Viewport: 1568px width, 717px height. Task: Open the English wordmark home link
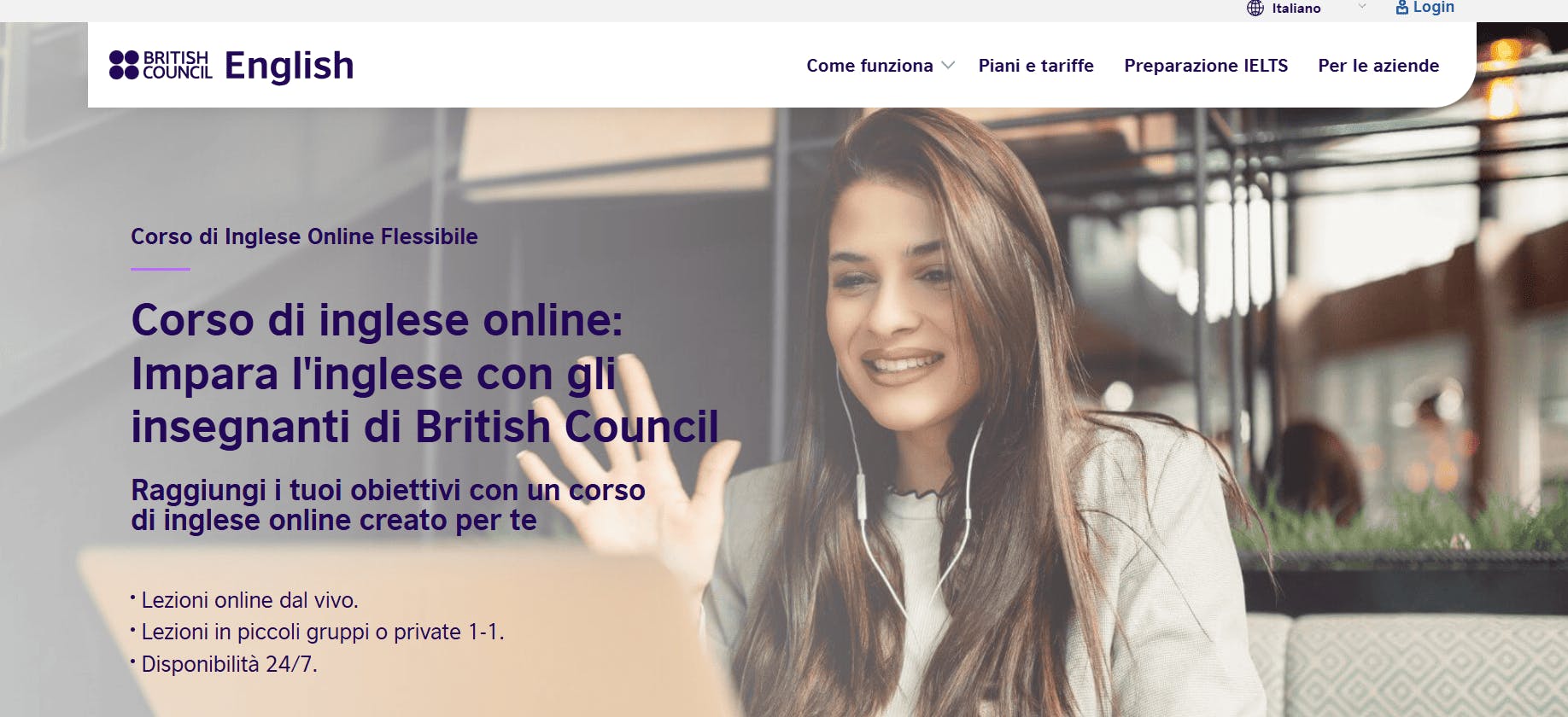tap(289, 66)
